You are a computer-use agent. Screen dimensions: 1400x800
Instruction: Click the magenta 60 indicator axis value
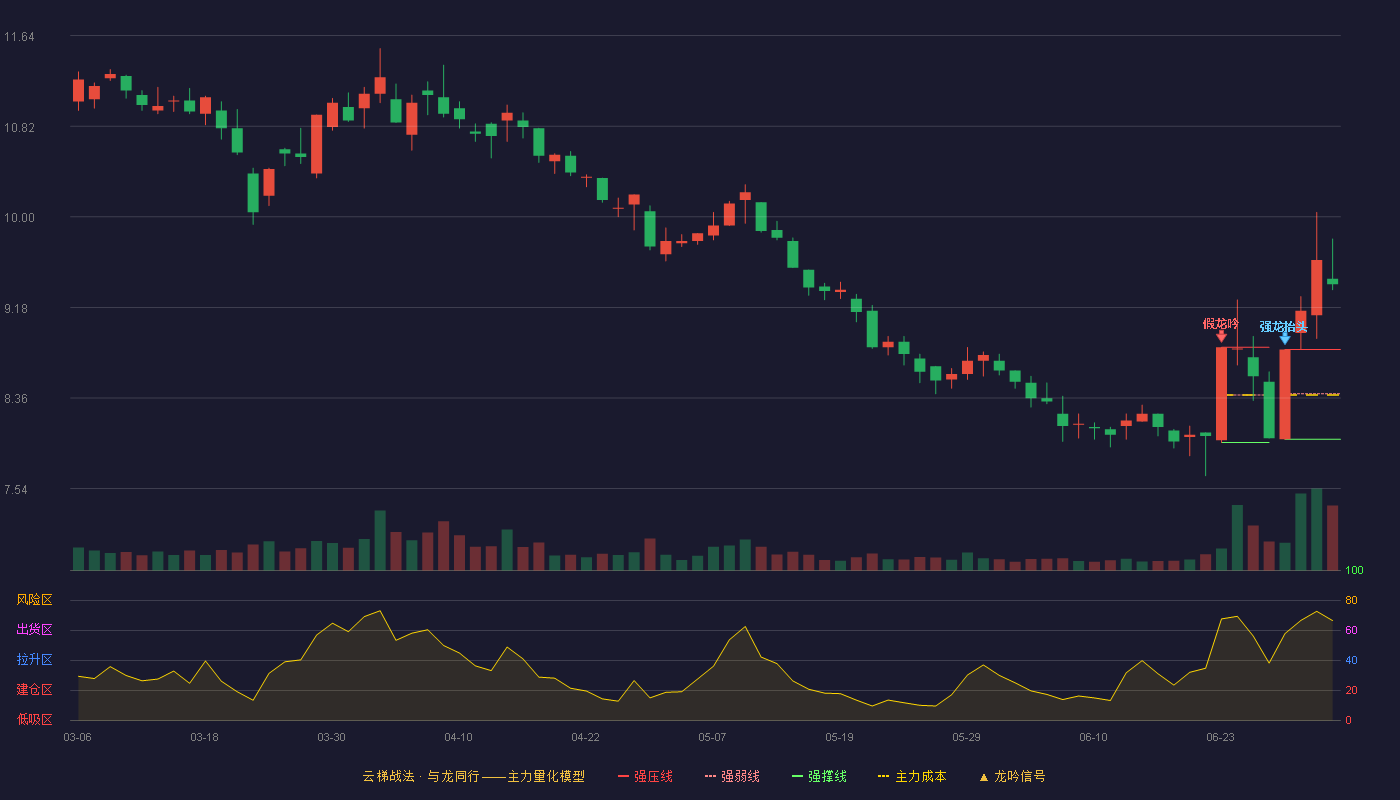point(1351,630)
